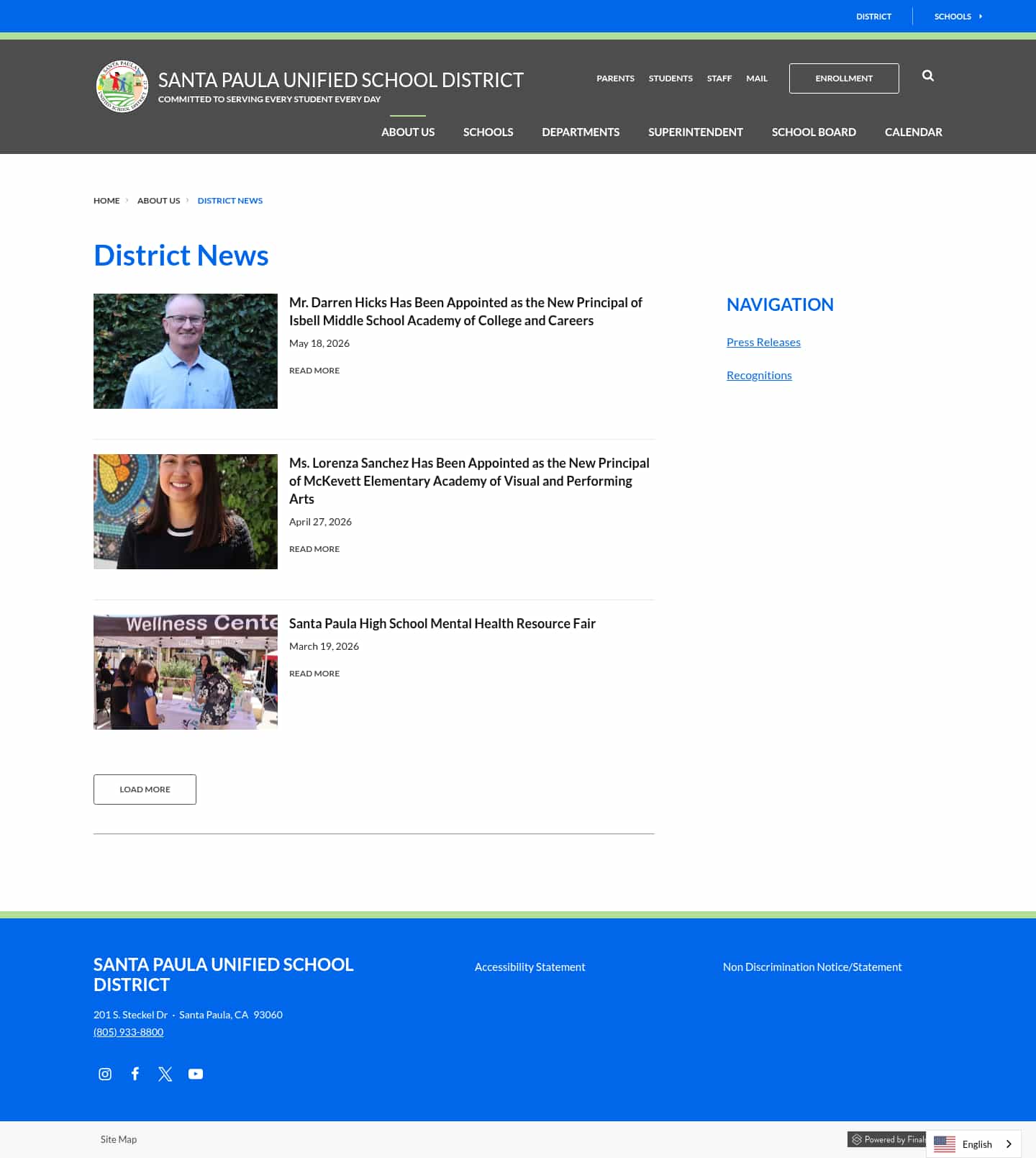Screen dimensions: 1036x1158
Task: Click the April 27, 2026 date text
Action: click(x=320, y=523)
